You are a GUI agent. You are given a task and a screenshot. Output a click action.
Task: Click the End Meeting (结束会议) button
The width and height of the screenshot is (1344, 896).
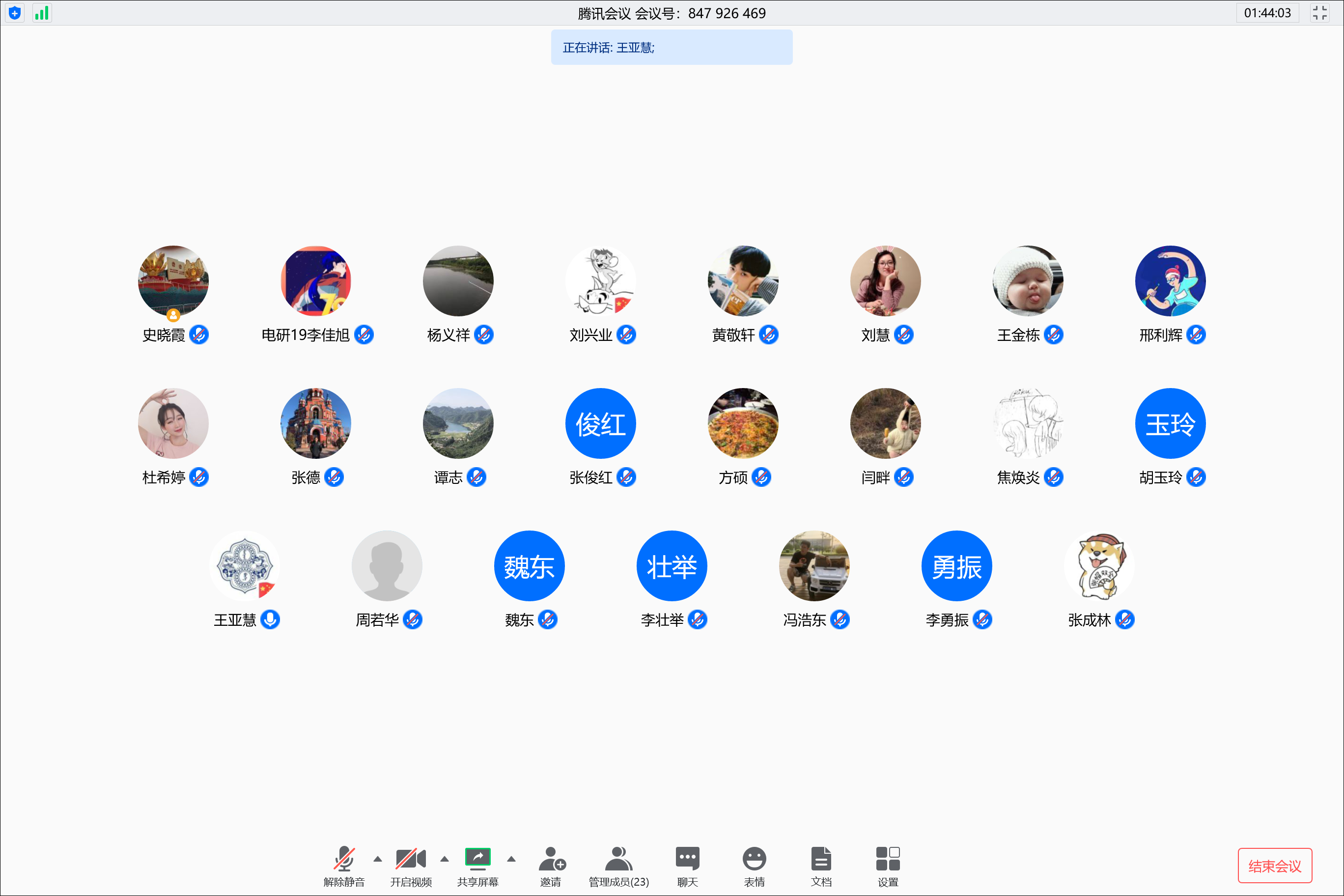click(1274, 866)
